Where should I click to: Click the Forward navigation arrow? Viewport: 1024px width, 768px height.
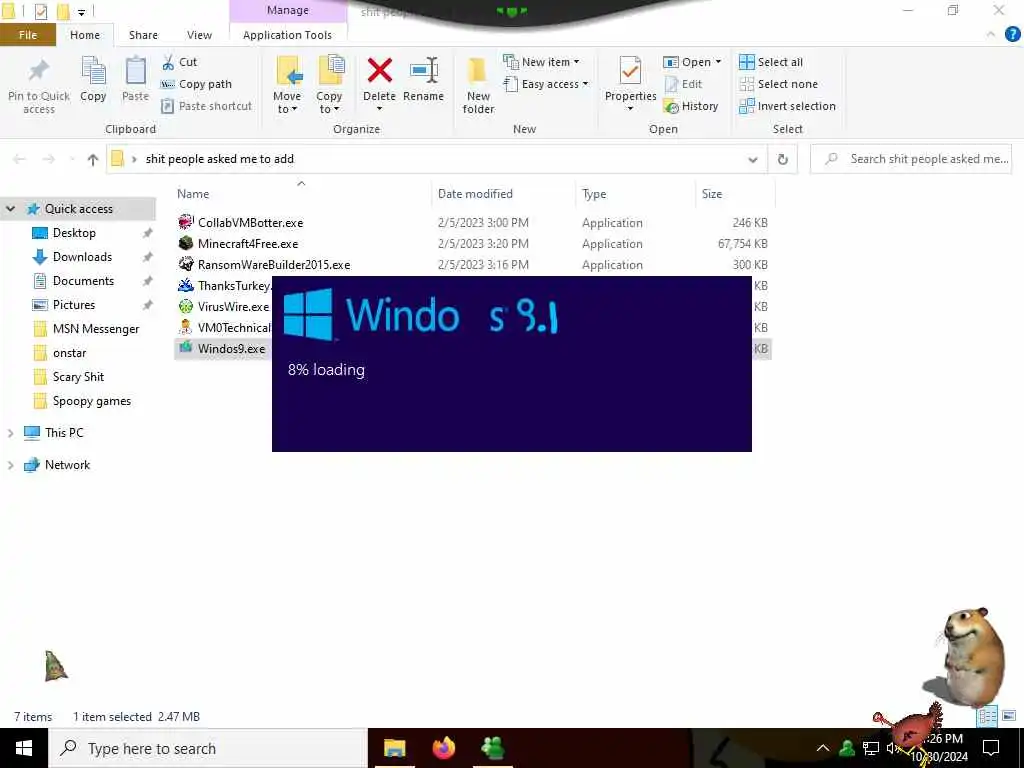pos(48,159)
